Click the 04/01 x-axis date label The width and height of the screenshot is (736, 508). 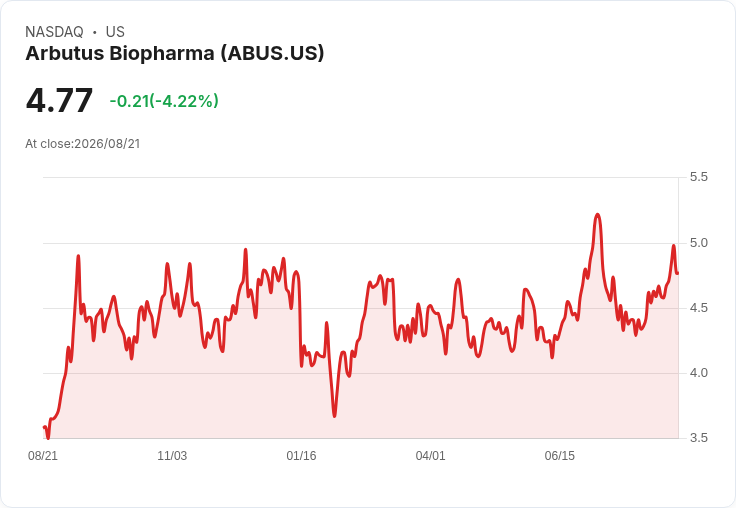(430, 456)
